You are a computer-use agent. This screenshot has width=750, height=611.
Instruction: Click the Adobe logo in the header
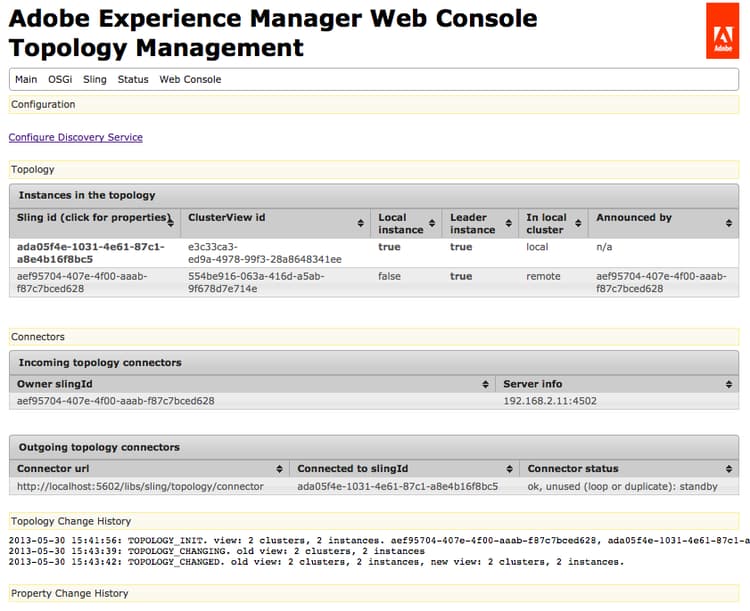pos(722,31)
